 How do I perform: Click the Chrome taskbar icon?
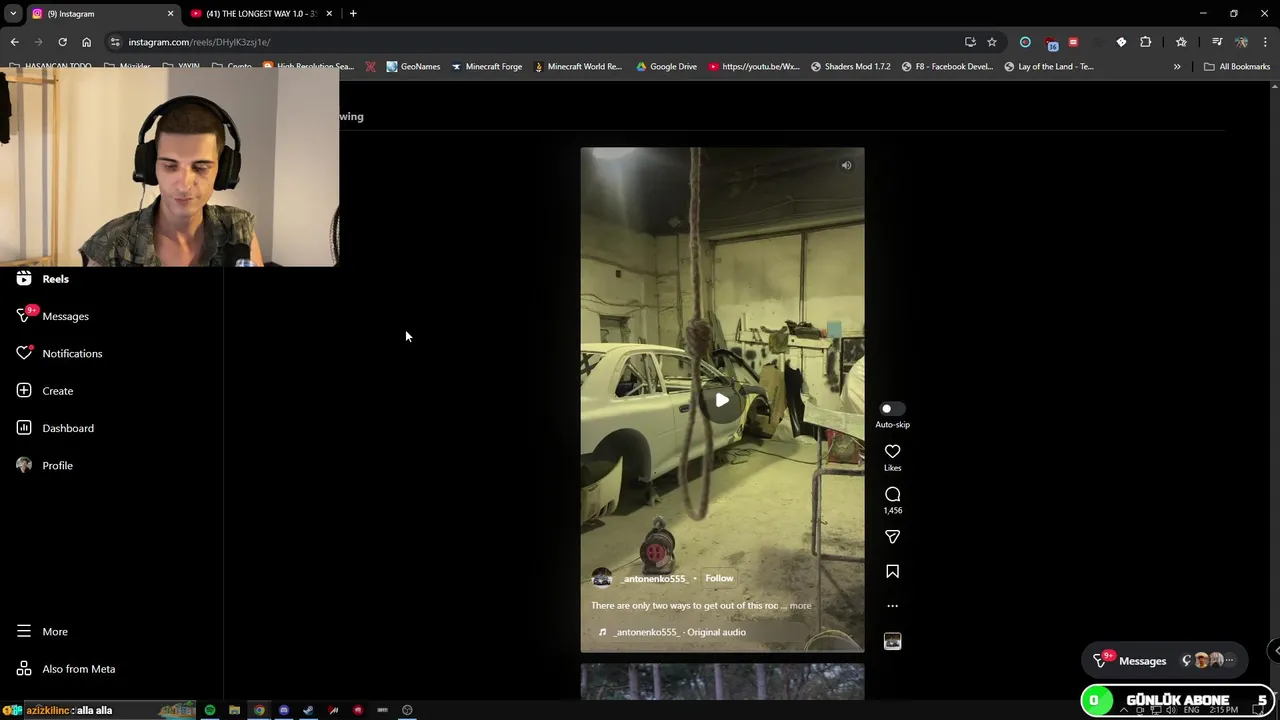pos(259,710)
